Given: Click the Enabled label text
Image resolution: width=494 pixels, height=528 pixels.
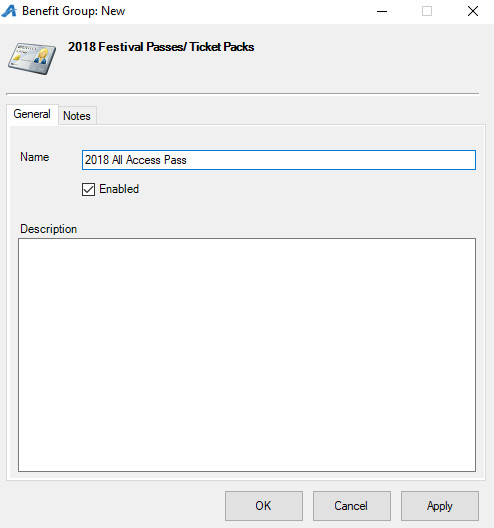Looking at the screenshot, I should tap(119, 189).
